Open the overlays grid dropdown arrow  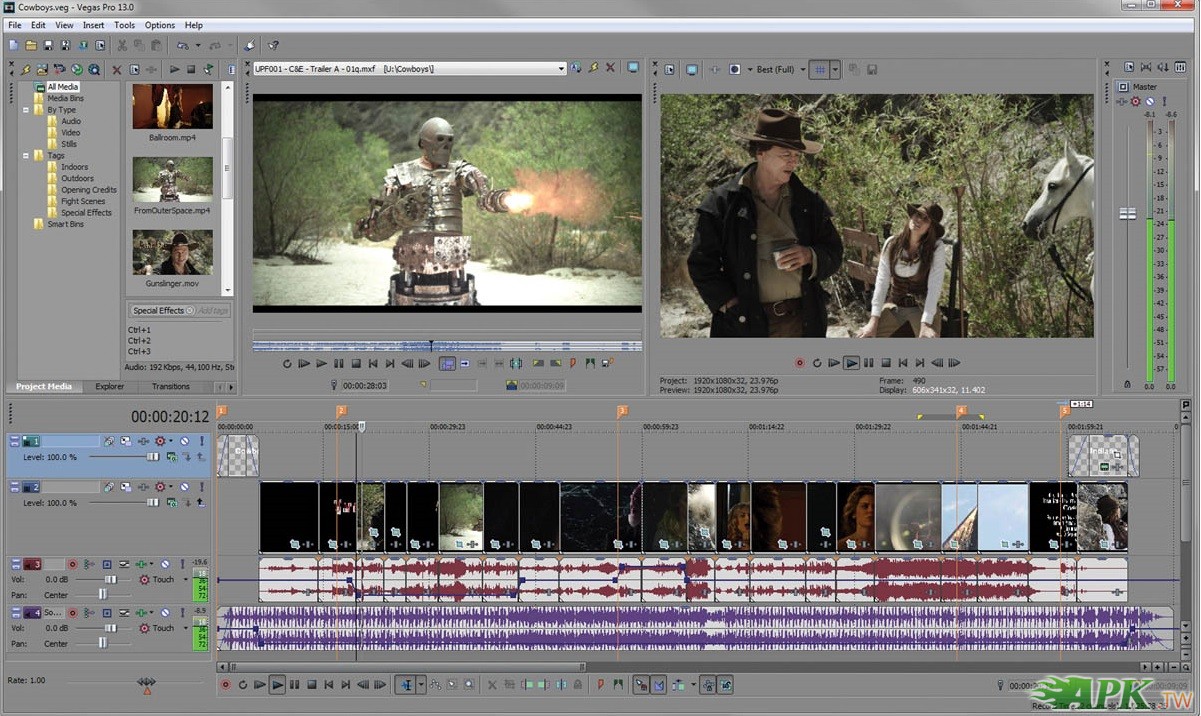click(x=835, y=69)
